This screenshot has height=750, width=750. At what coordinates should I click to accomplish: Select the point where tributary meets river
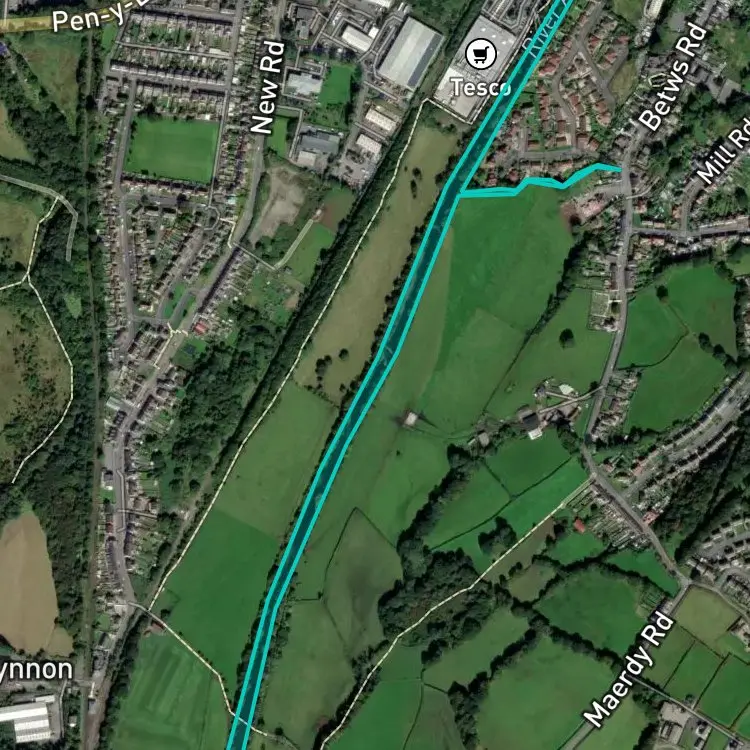[x=459, y=194]
